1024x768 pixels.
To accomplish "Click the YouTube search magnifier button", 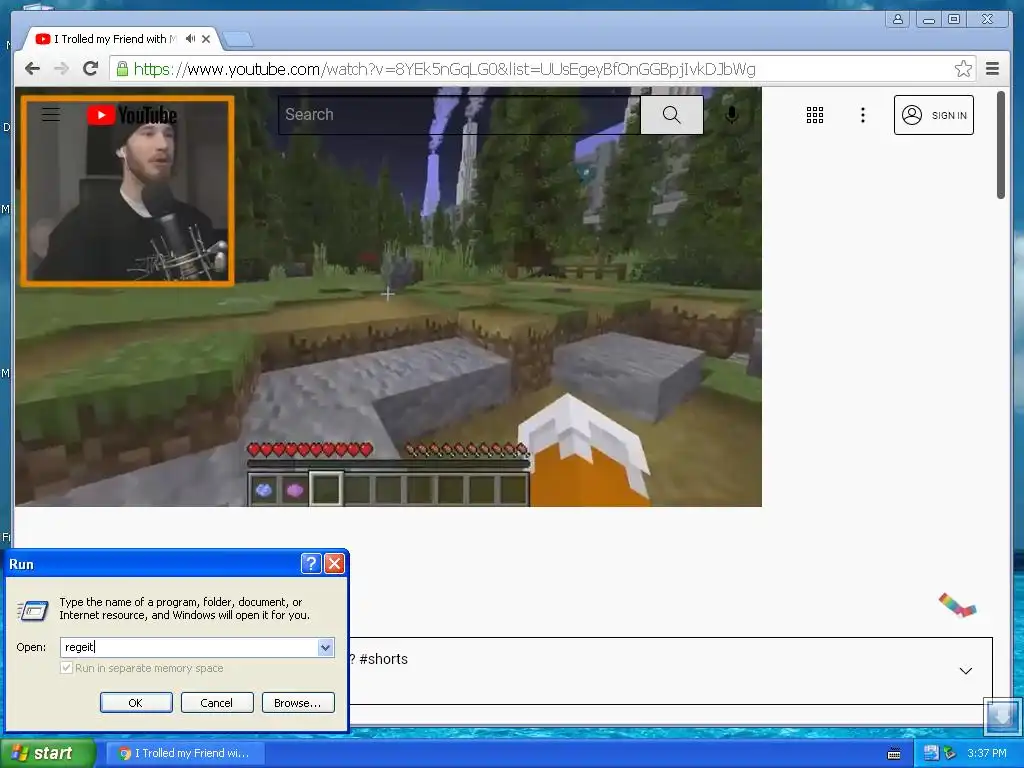I will [x=671, y=115].
